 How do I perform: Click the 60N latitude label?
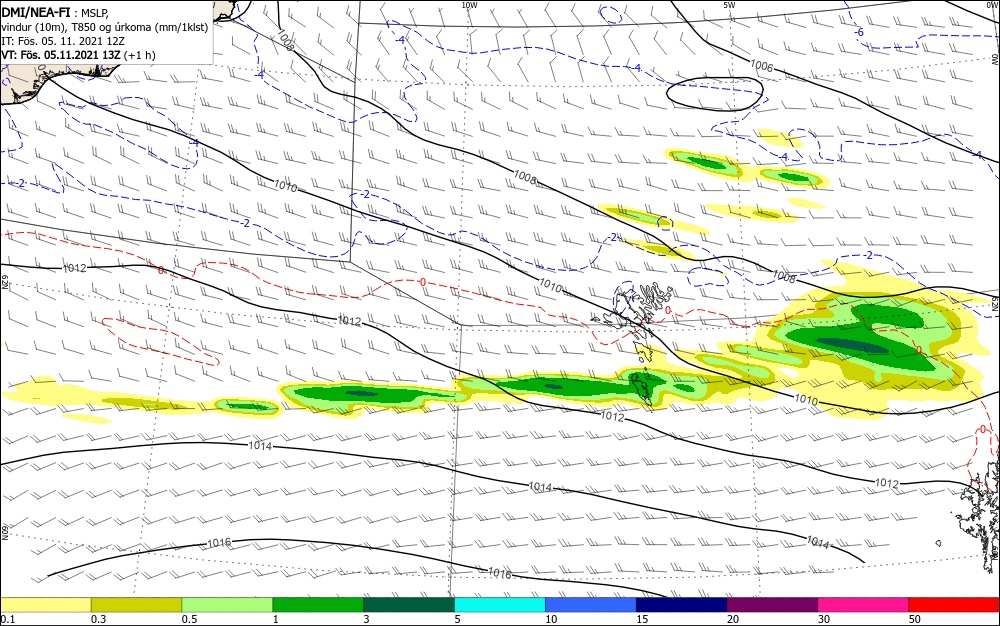click(3, 532)
